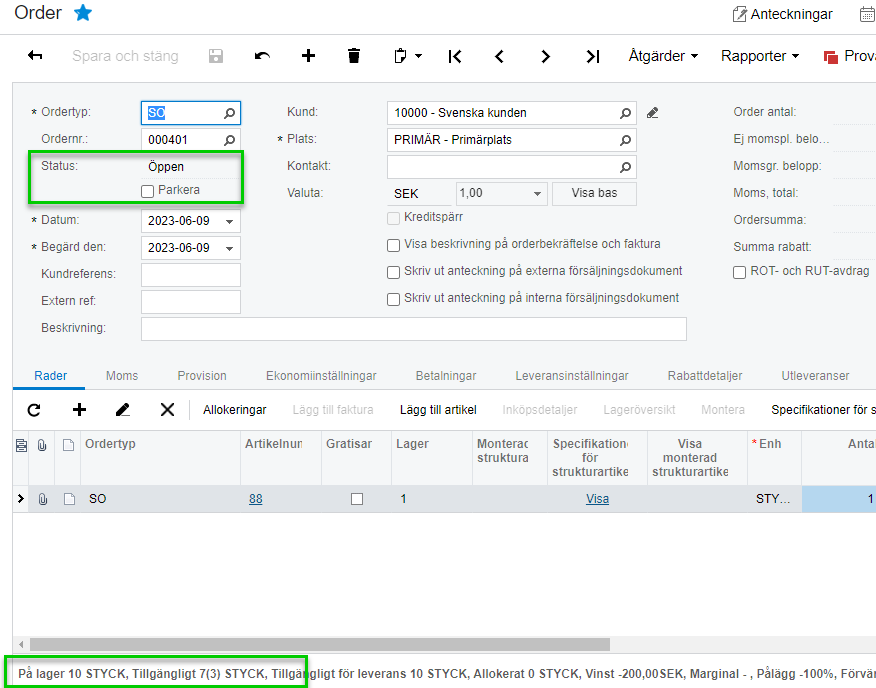876x688 pixels.
Task: Click the attachment paperclip in the SO row
Action: click(42, 499)
